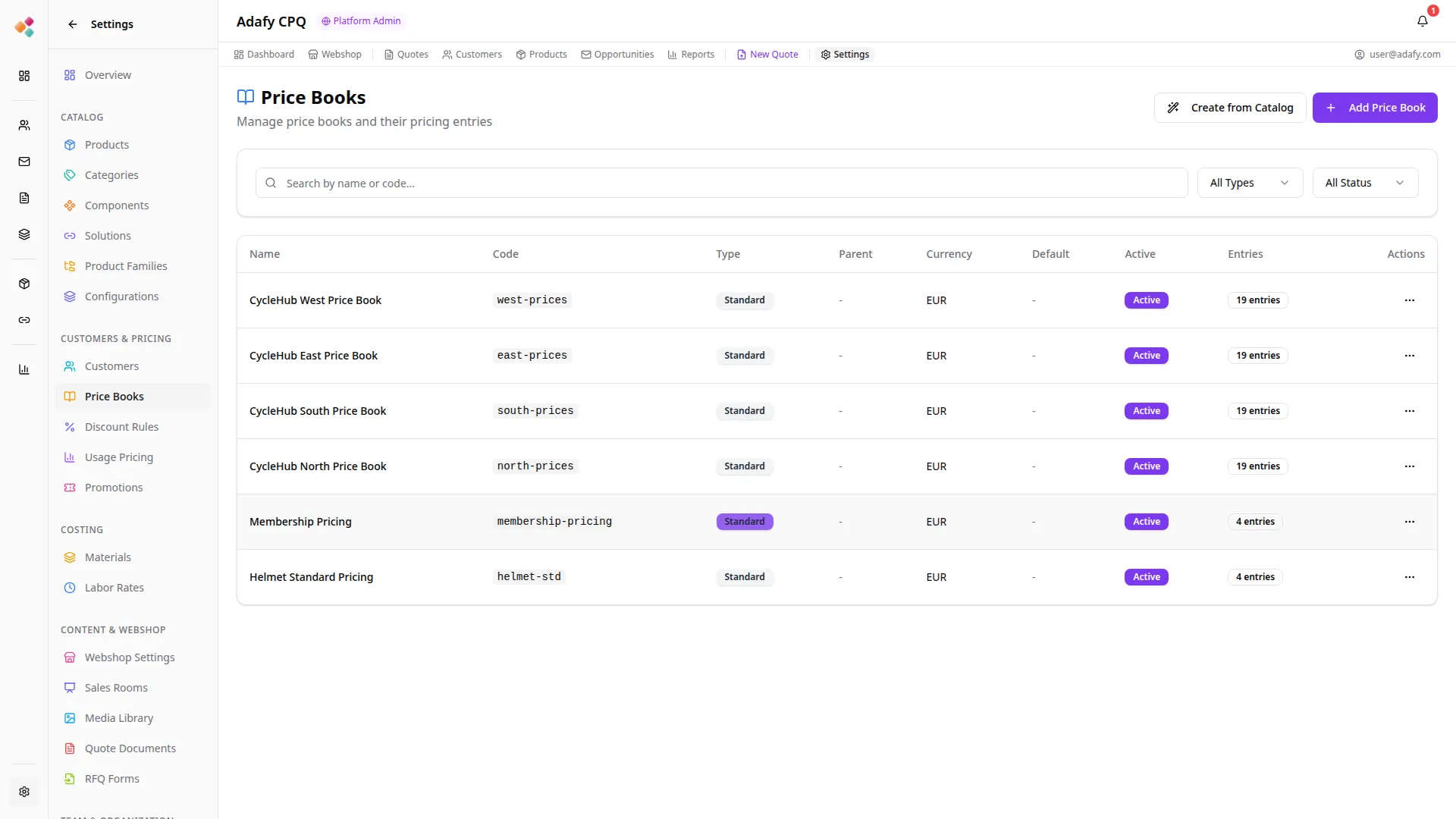Open actions menu for Membership Pricing row
This screenshot has width=1456, height=819.
click(x=1409, y=522)
